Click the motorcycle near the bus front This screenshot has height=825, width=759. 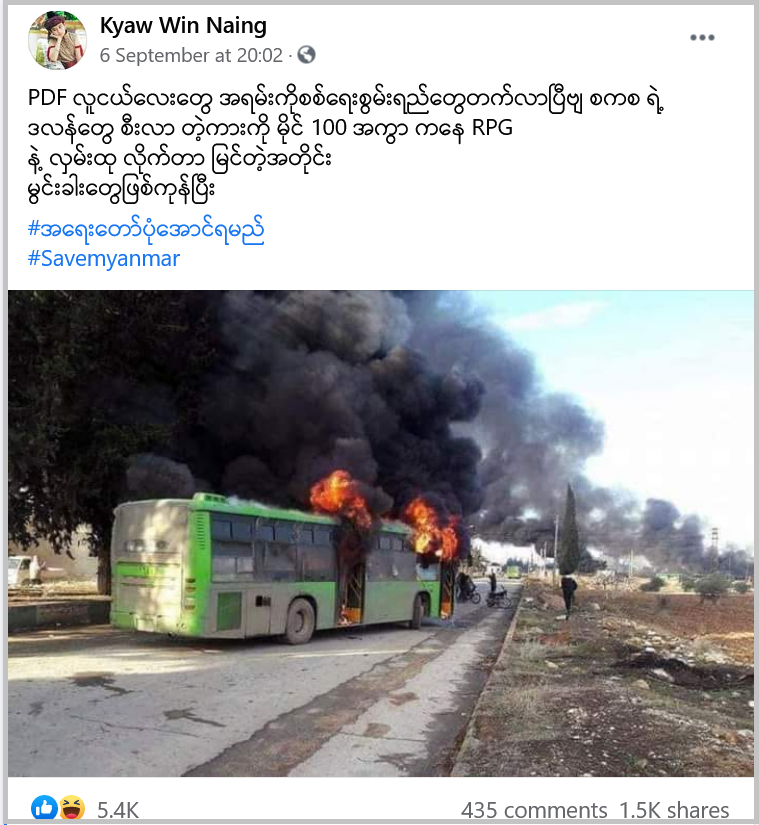[x=497, y=597]
